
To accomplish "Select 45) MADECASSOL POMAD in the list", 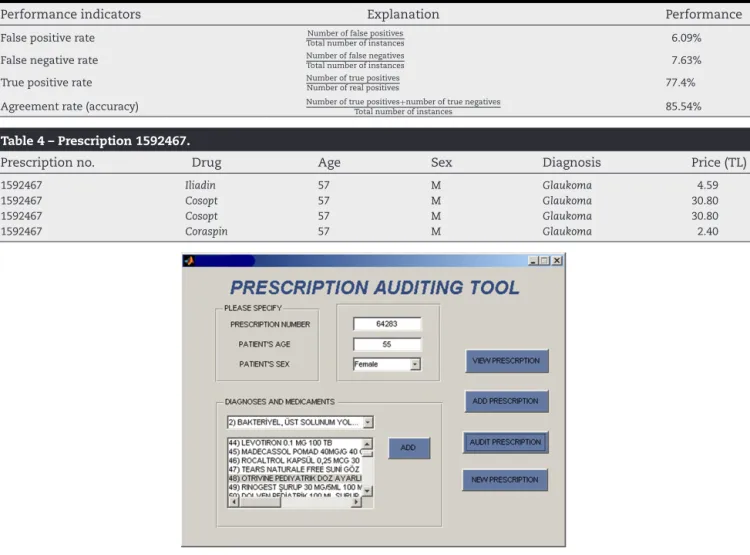I will coord(295,452).
